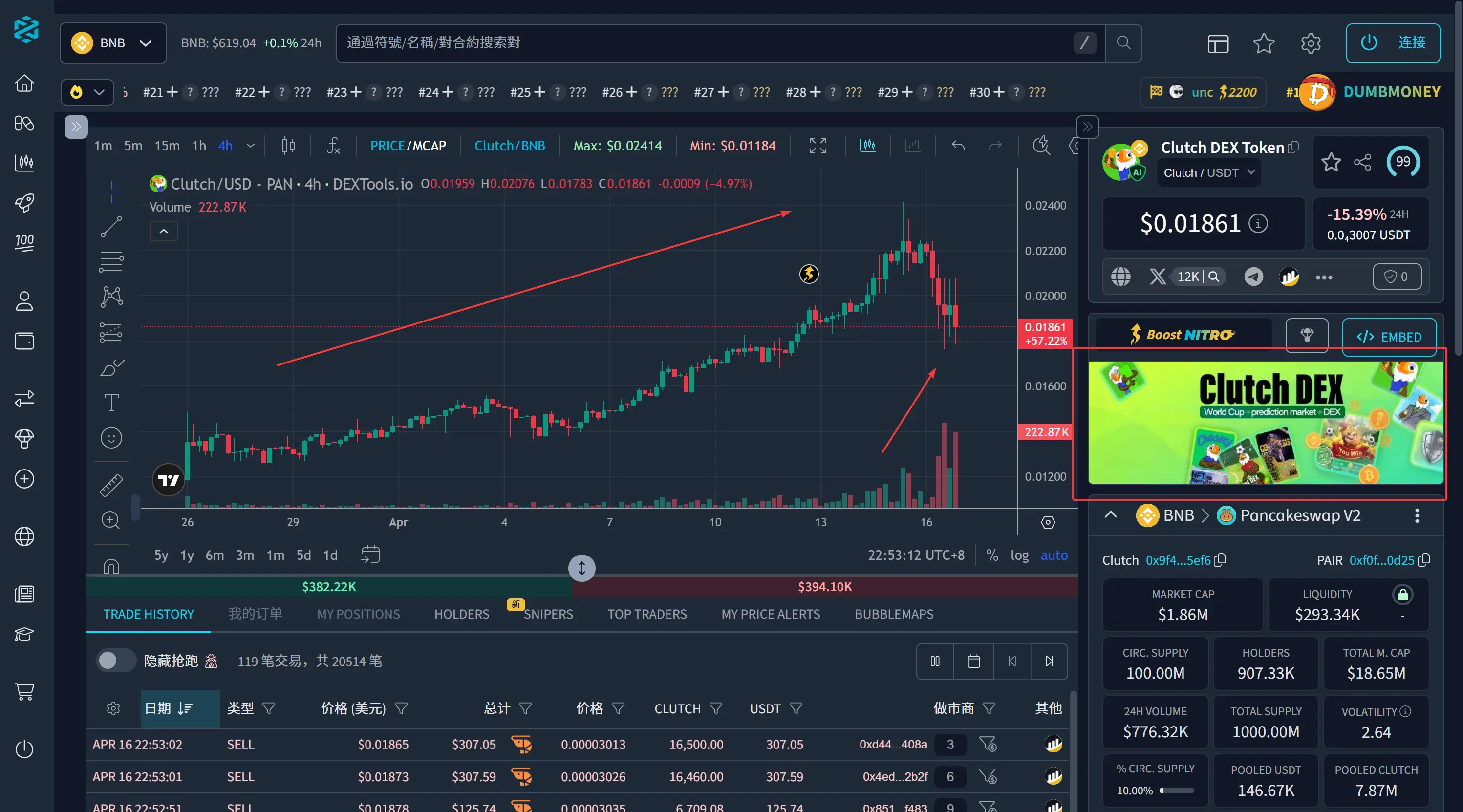Toggle the 隐藏抢跑 switch
Screen dimensions: 1463x812
(116, 661)
